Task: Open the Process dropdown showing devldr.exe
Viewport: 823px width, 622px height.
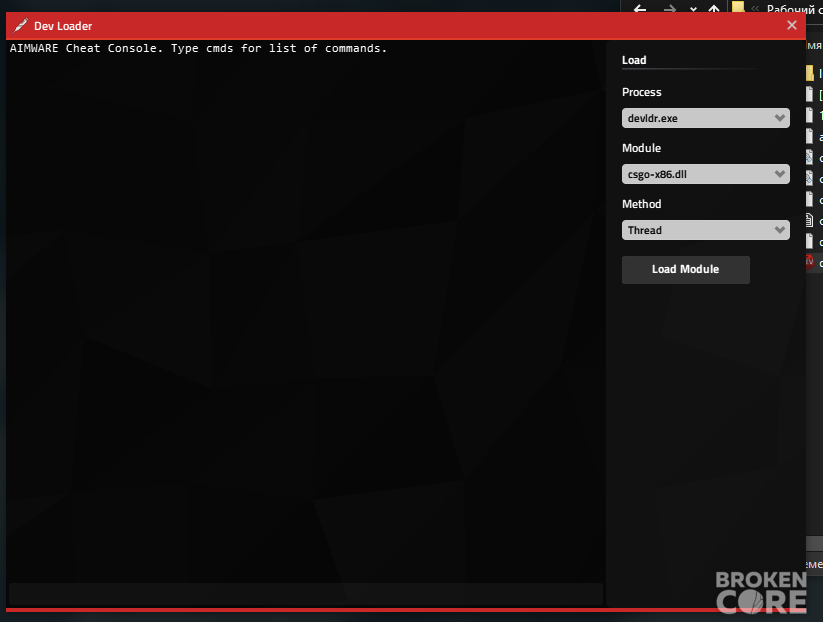Action: tap(705, 118)
